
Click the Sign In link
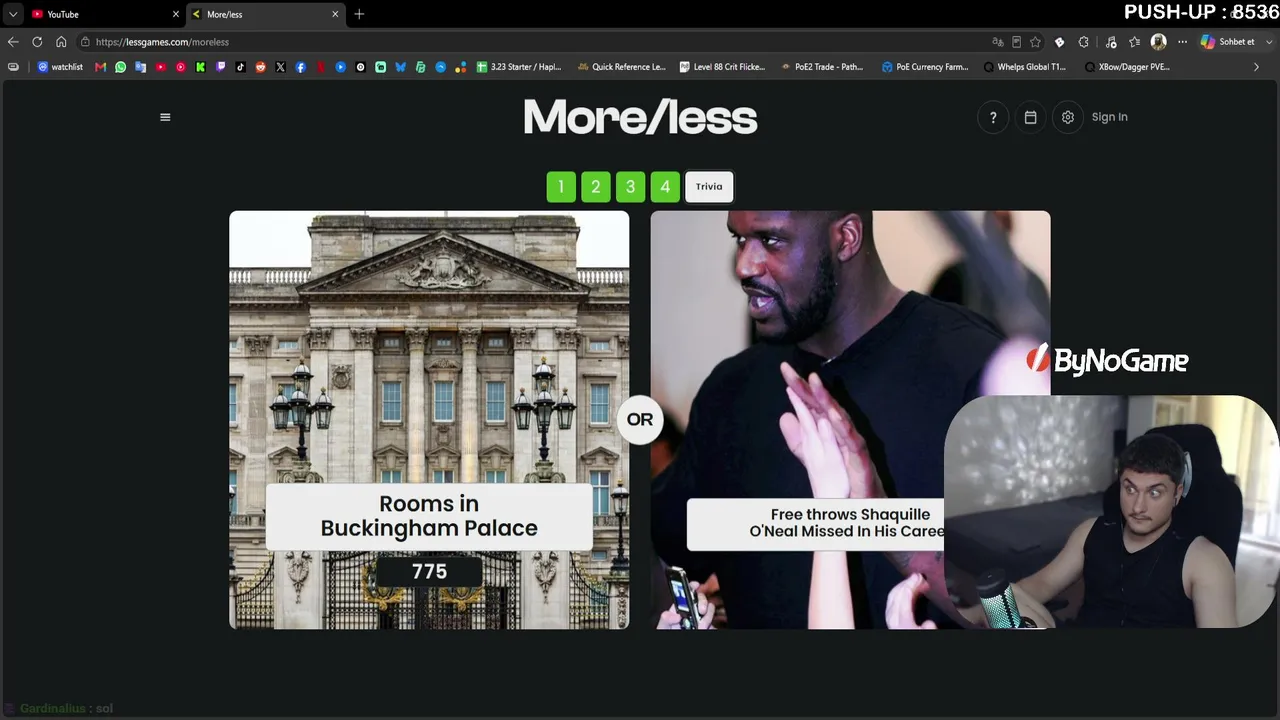1109,117
